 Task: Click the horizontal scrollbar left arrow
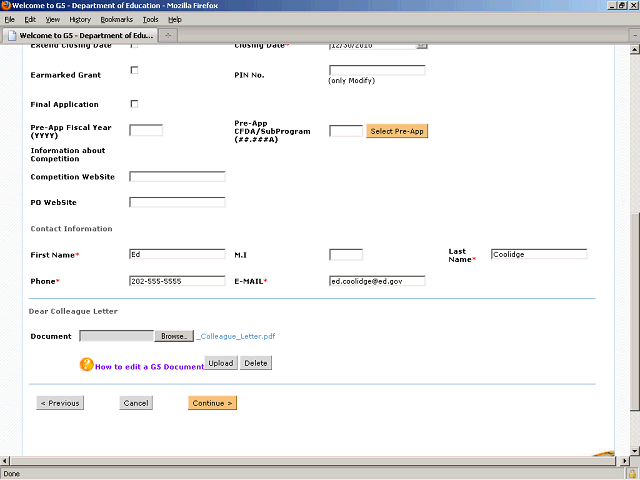coord(5,461)
